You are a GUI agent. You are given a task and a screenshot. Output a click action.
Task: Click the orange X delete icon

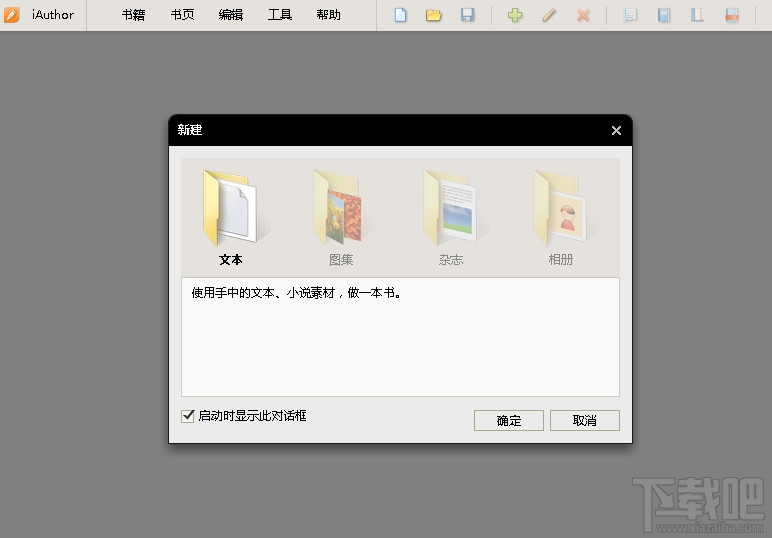point(583,15)
